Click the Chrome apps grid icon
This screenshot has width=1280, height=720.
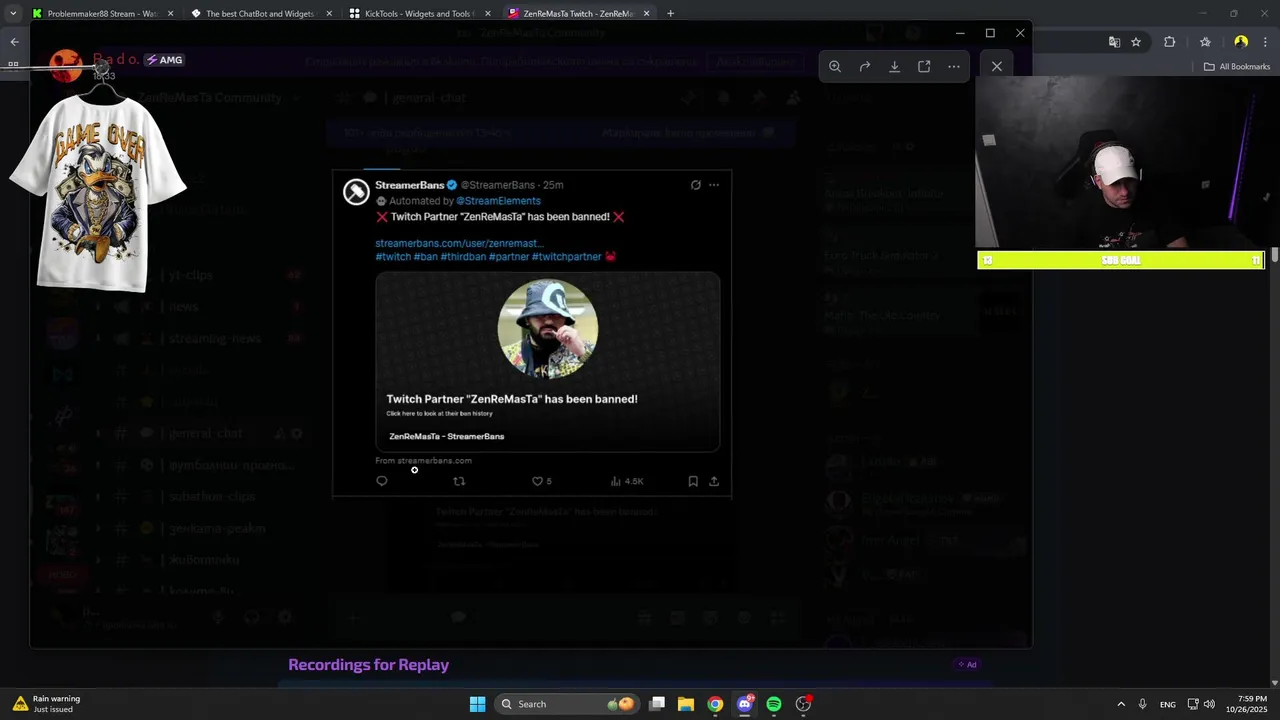[x=13, y=65]
